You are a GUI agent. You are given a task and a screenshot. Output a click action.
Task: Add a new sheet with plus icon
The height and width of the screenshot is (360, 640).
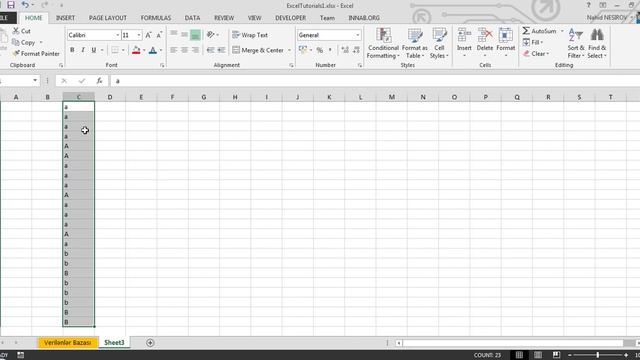click(150, 343)
